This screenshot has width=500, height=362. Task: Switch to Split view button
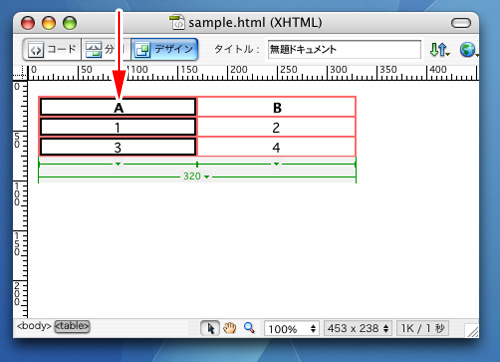click(106, 50)
